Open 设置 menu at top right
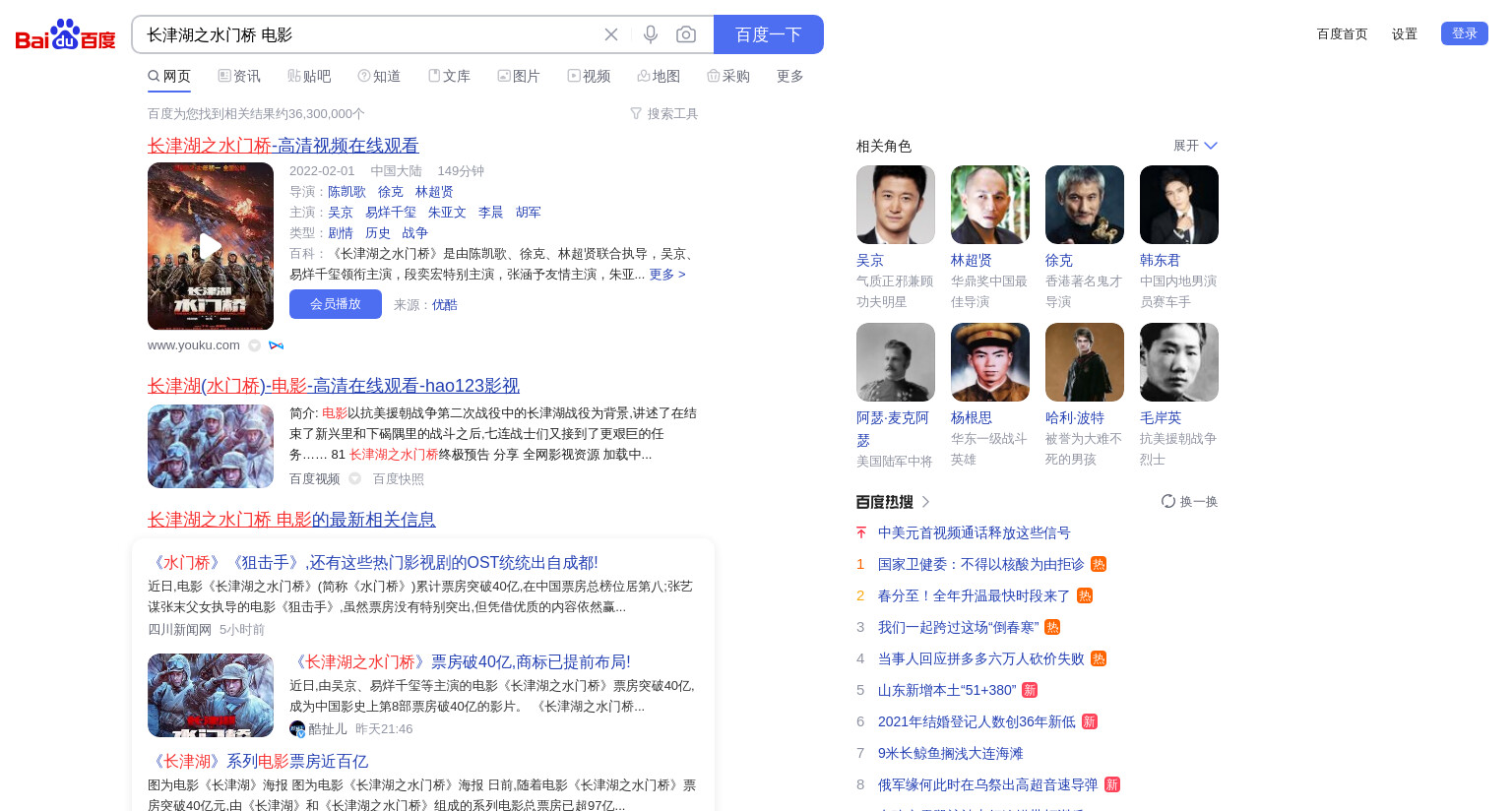 [x=1405, y=33]
